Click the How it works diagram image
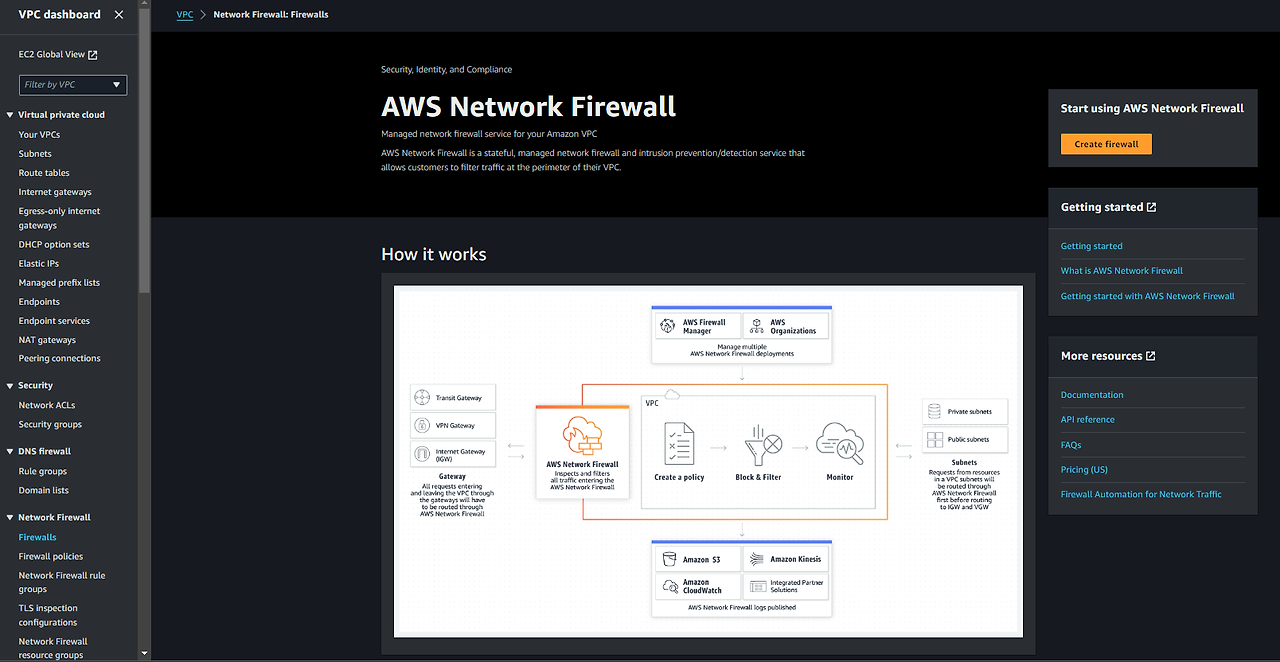Screen dimensions: 1280x662 [x=708, y=461]
